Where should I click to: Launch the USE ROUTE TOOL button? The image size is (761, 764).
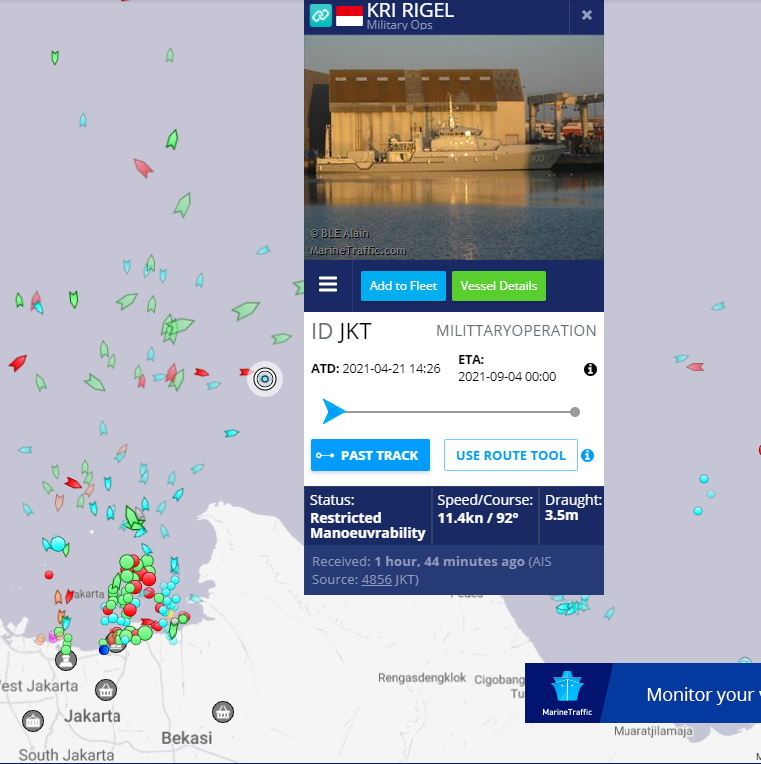510,455
